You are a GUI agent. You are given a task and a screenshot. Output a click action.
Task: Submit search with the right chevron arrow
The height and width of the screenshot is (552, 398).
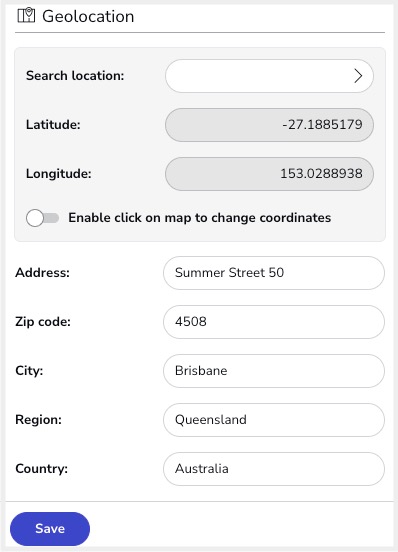[358, 76]
